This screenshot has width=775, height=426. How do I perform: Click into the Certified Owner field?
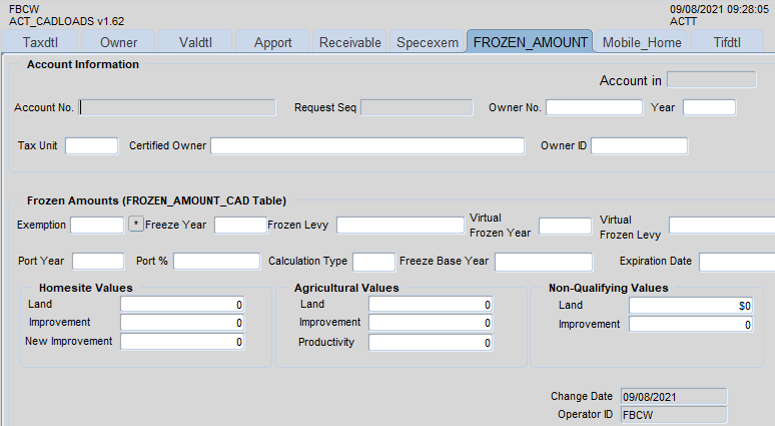click(367, 146)
